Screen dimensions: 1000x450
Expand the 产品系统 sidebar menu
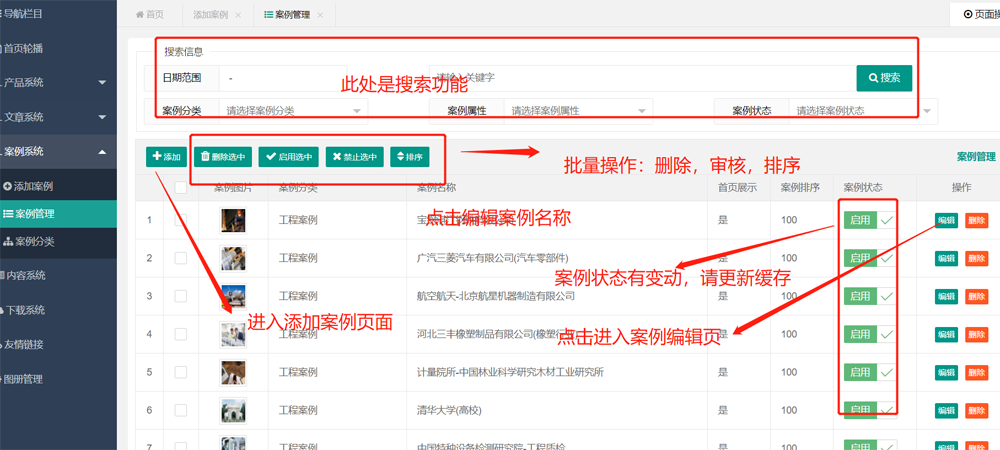point(58,82)
